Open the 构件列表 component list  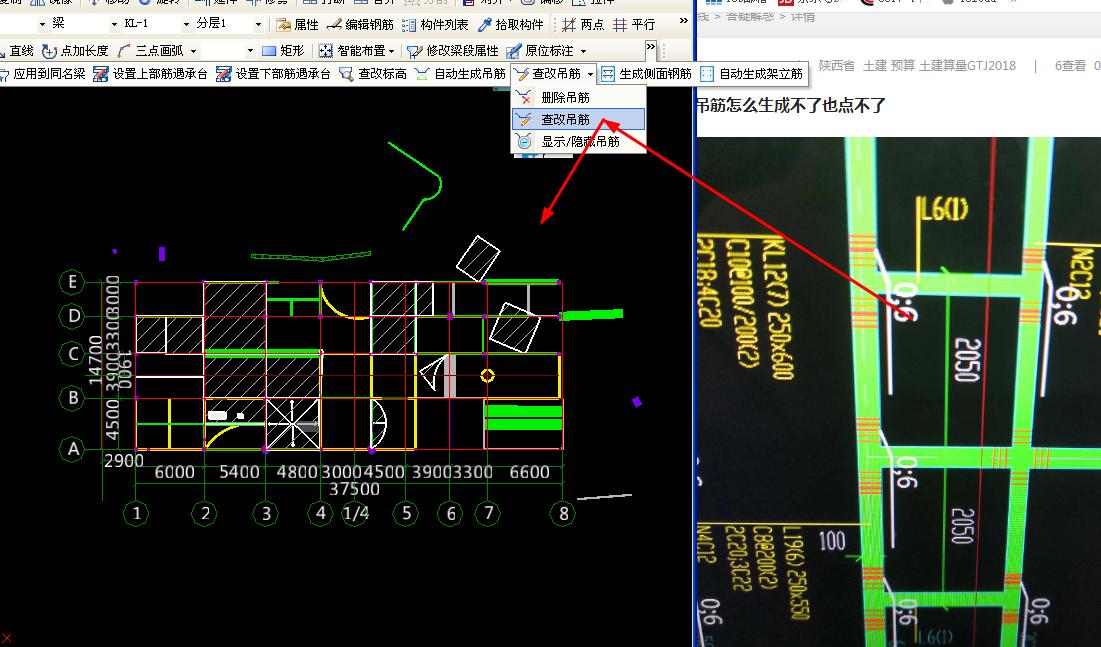pos(435,25)
